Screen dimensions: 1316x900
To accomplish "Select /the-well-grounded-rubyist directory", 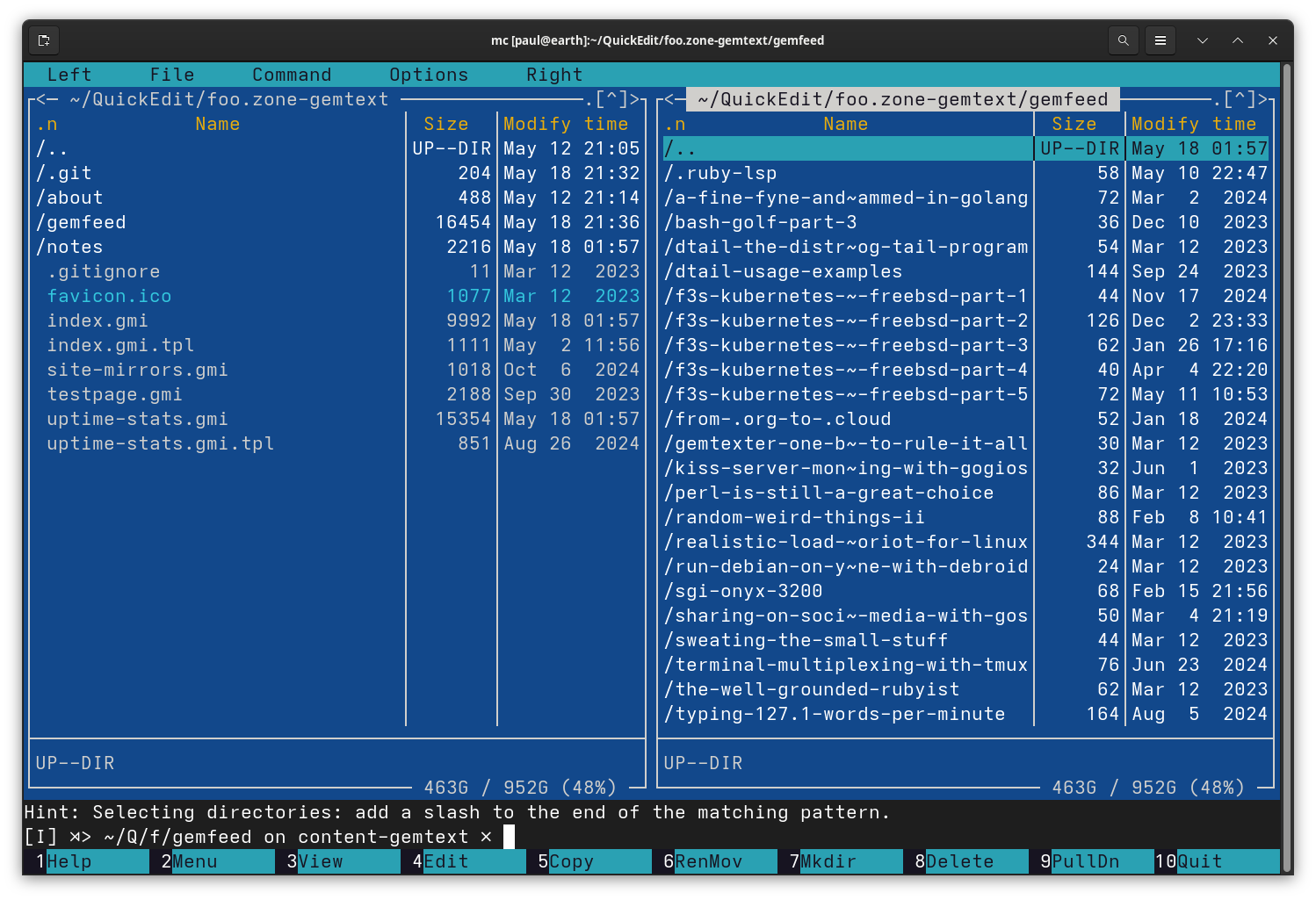I will coord(966,689).
